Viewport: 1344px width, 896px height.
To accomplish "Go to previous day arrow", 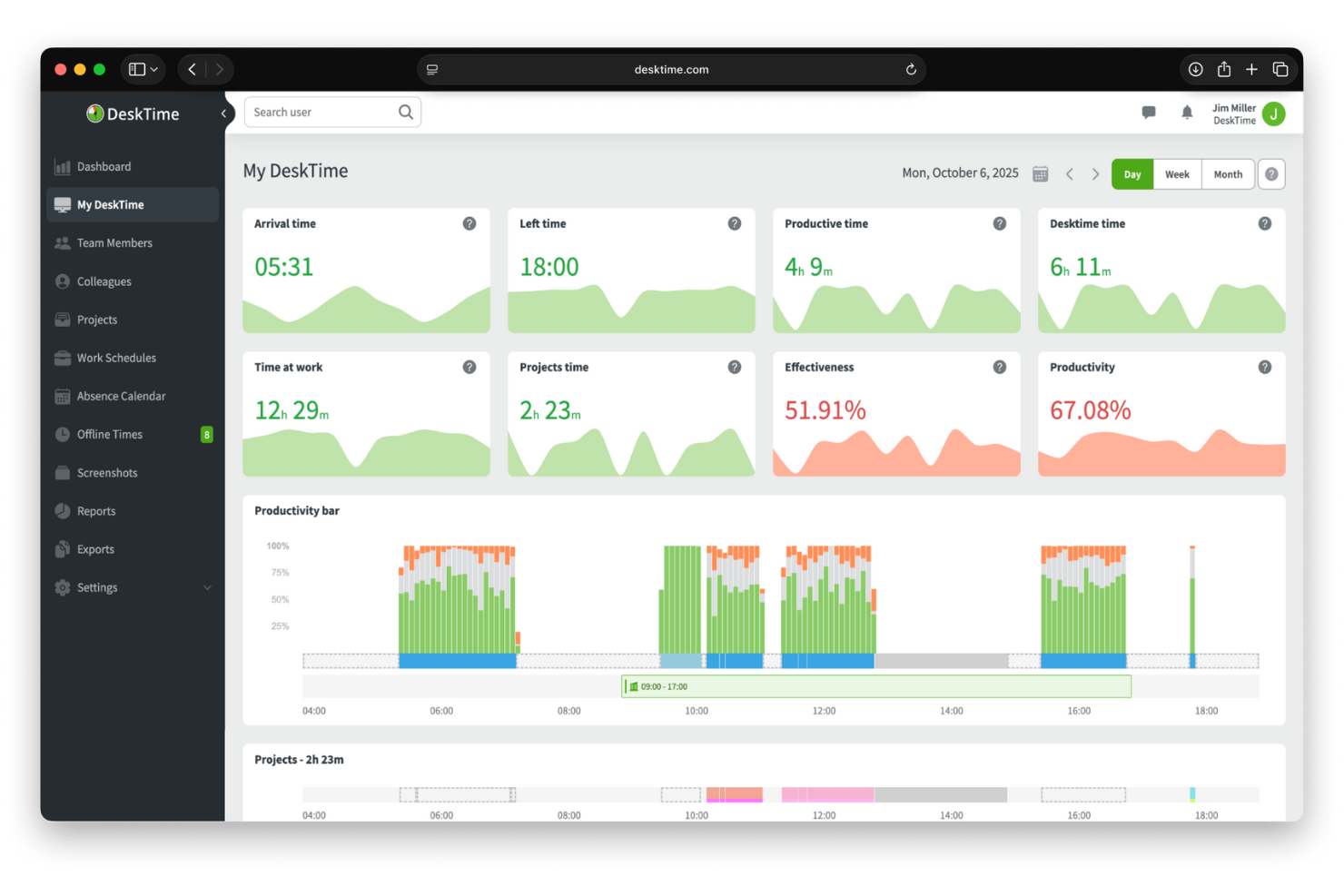I will [x=1070, y=174].
